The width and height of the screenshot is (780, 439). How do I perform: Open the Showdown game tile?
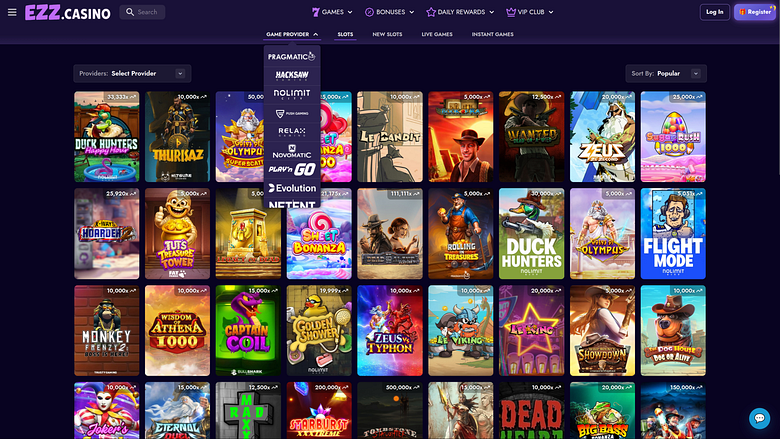tap(602, 331)
